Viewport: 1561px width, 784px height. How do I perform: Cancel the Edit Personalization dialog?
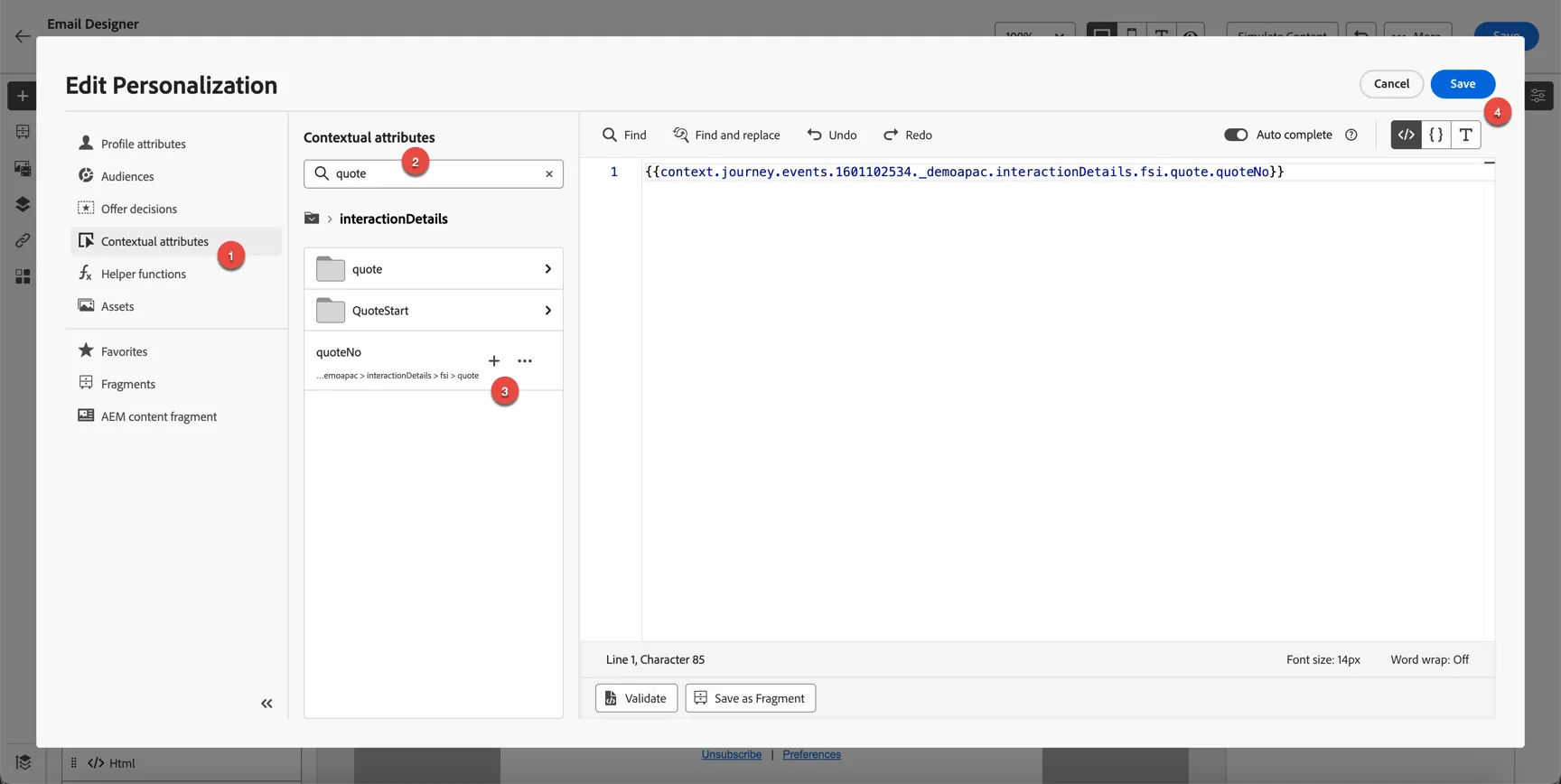tap(1391, 84)
